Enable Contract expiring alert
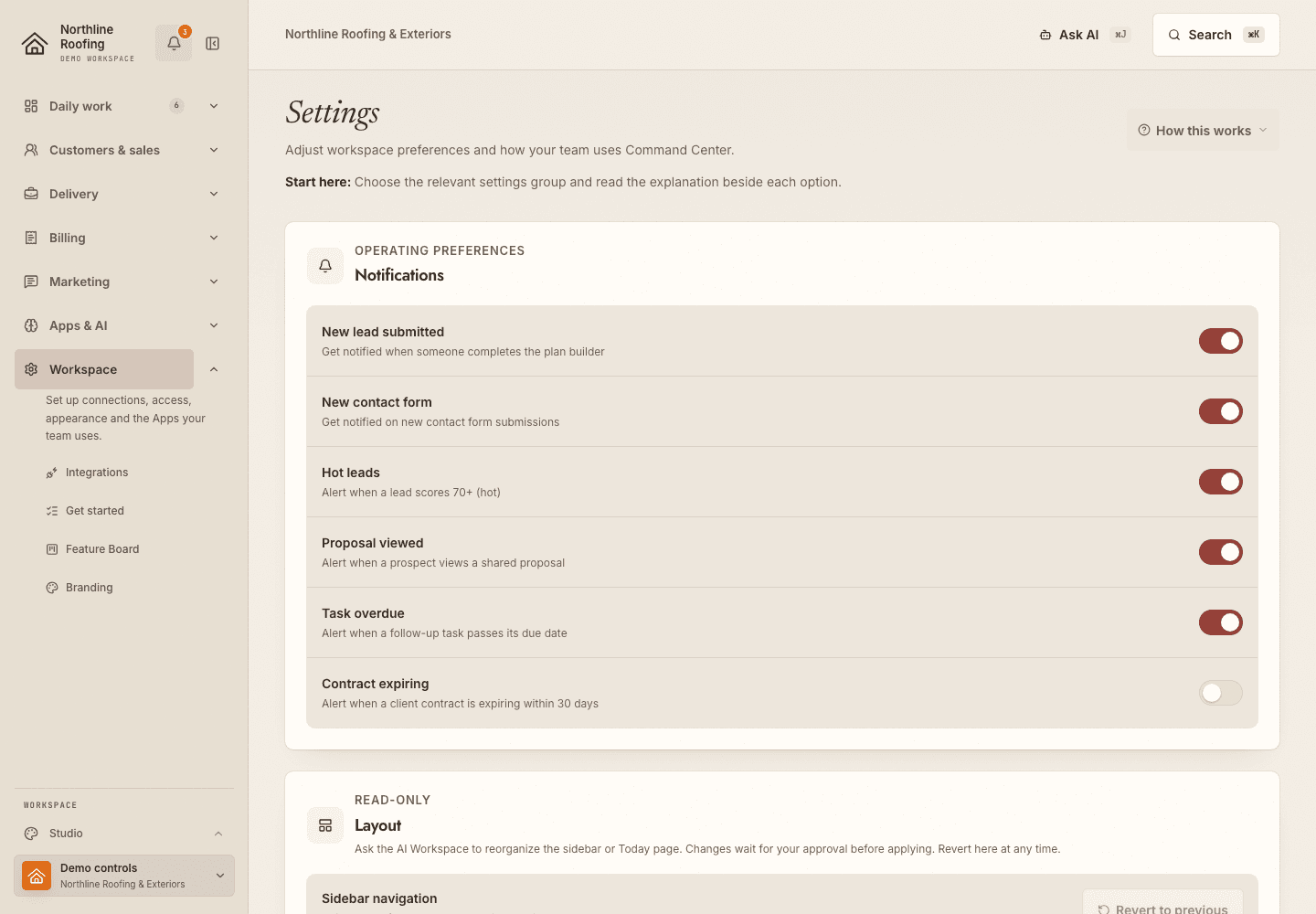This screenshot has width=1316, height=914. coord(1221,693)
